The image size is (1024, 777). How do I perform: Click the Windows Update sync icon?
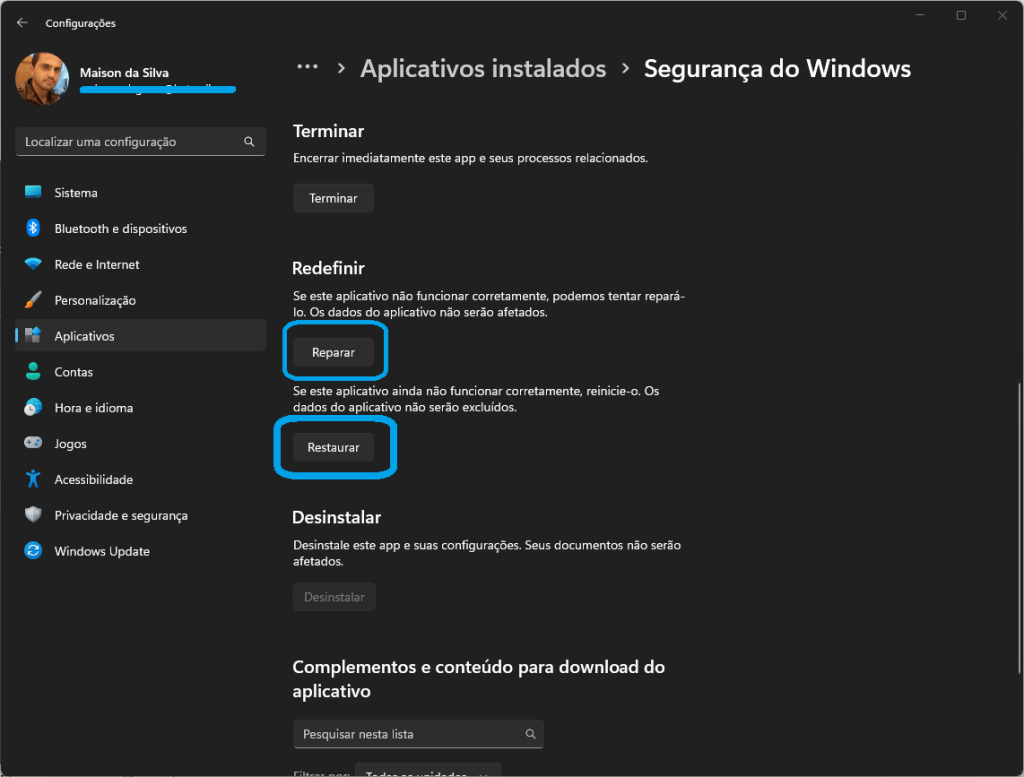tap(33, 551)
